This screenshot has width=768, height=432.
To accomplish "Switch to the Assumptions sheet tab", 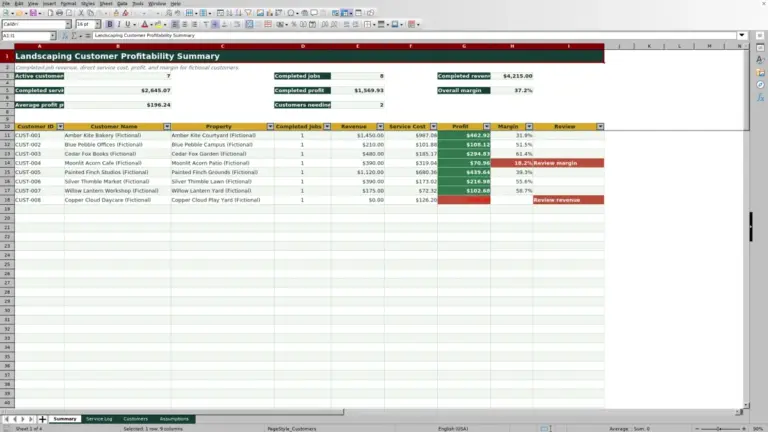I will (x=174, y=419).
